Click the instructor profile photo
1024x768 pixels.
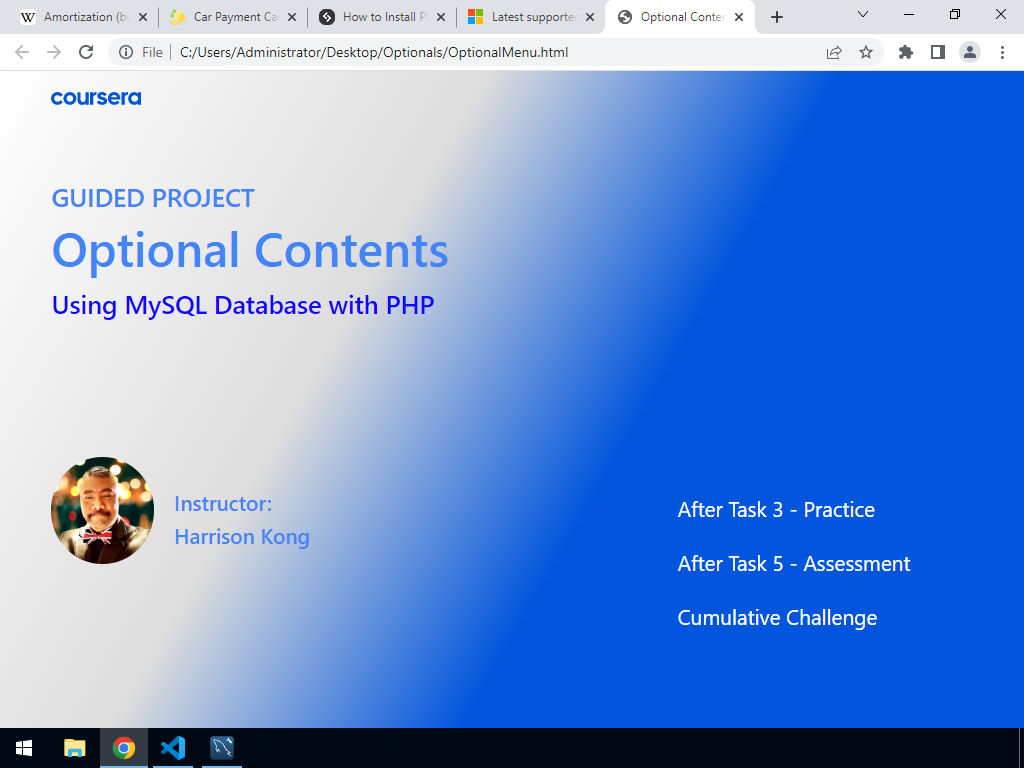pos(103,510)
